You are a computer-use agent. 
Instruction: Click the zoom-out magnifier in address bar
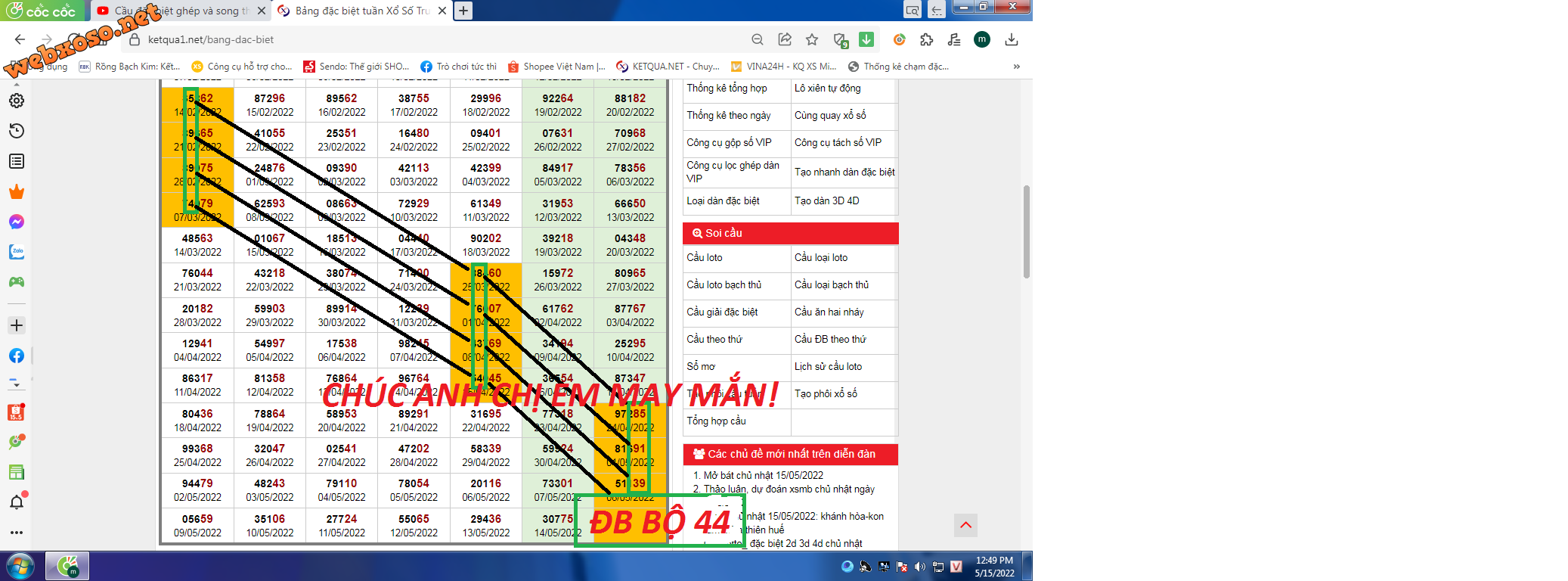[758, 39]
